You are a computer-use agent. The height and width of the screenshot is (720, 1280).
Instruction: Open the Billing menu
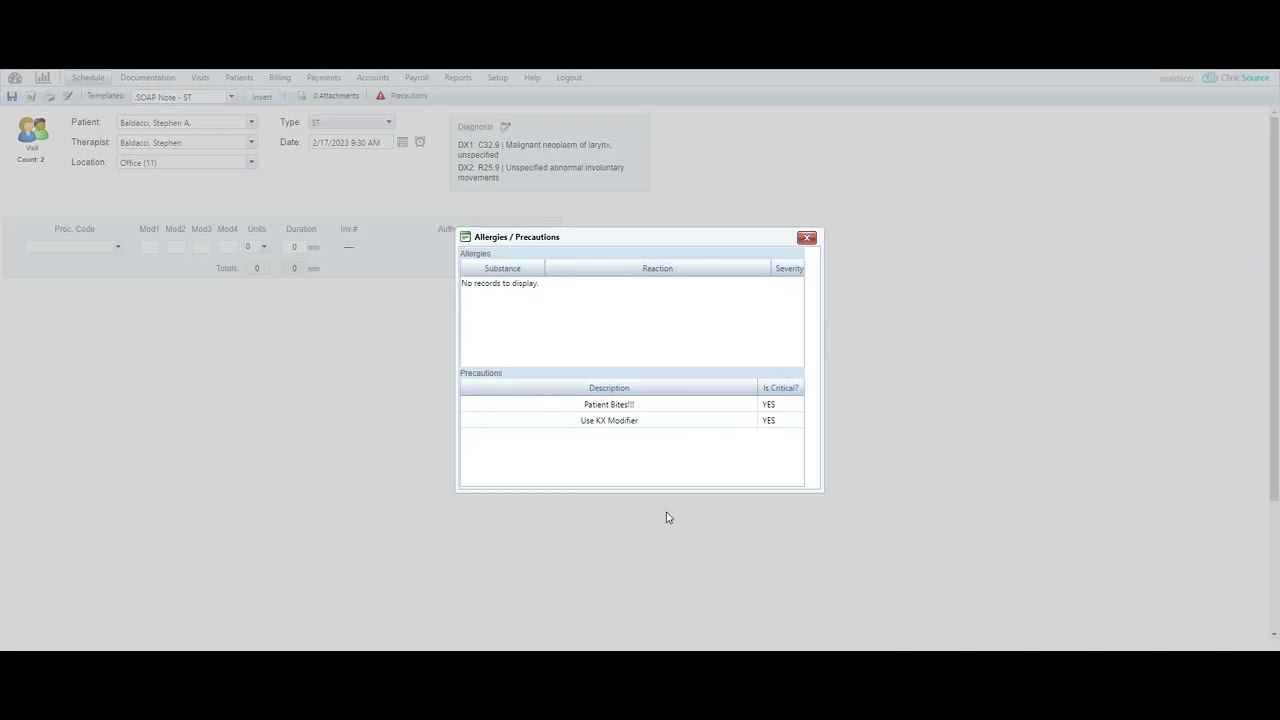279,78
